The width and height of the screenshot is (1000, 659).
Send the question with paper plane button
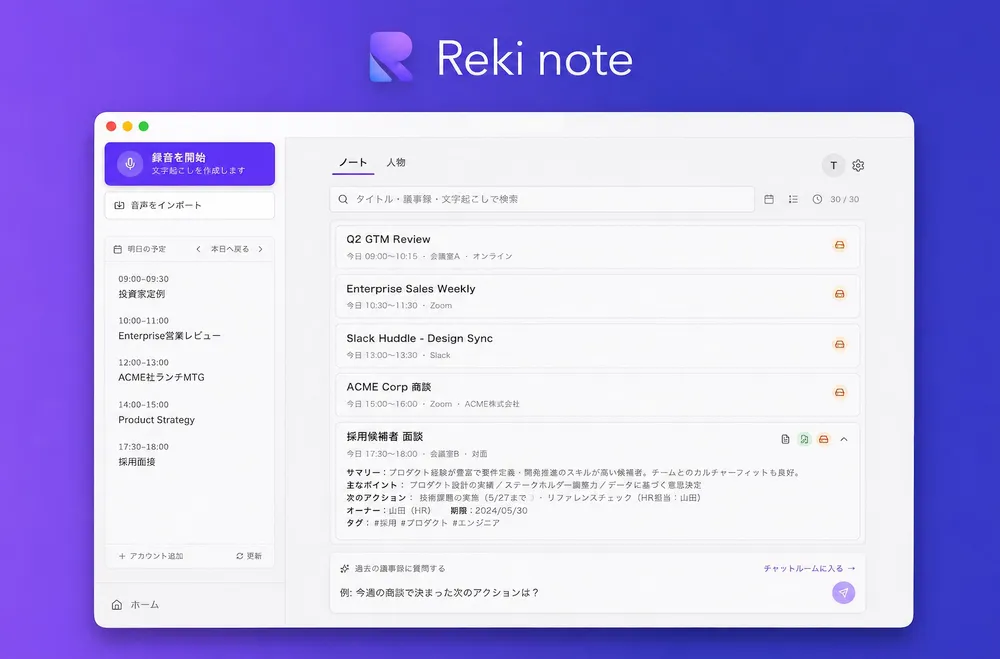point(844,593)
